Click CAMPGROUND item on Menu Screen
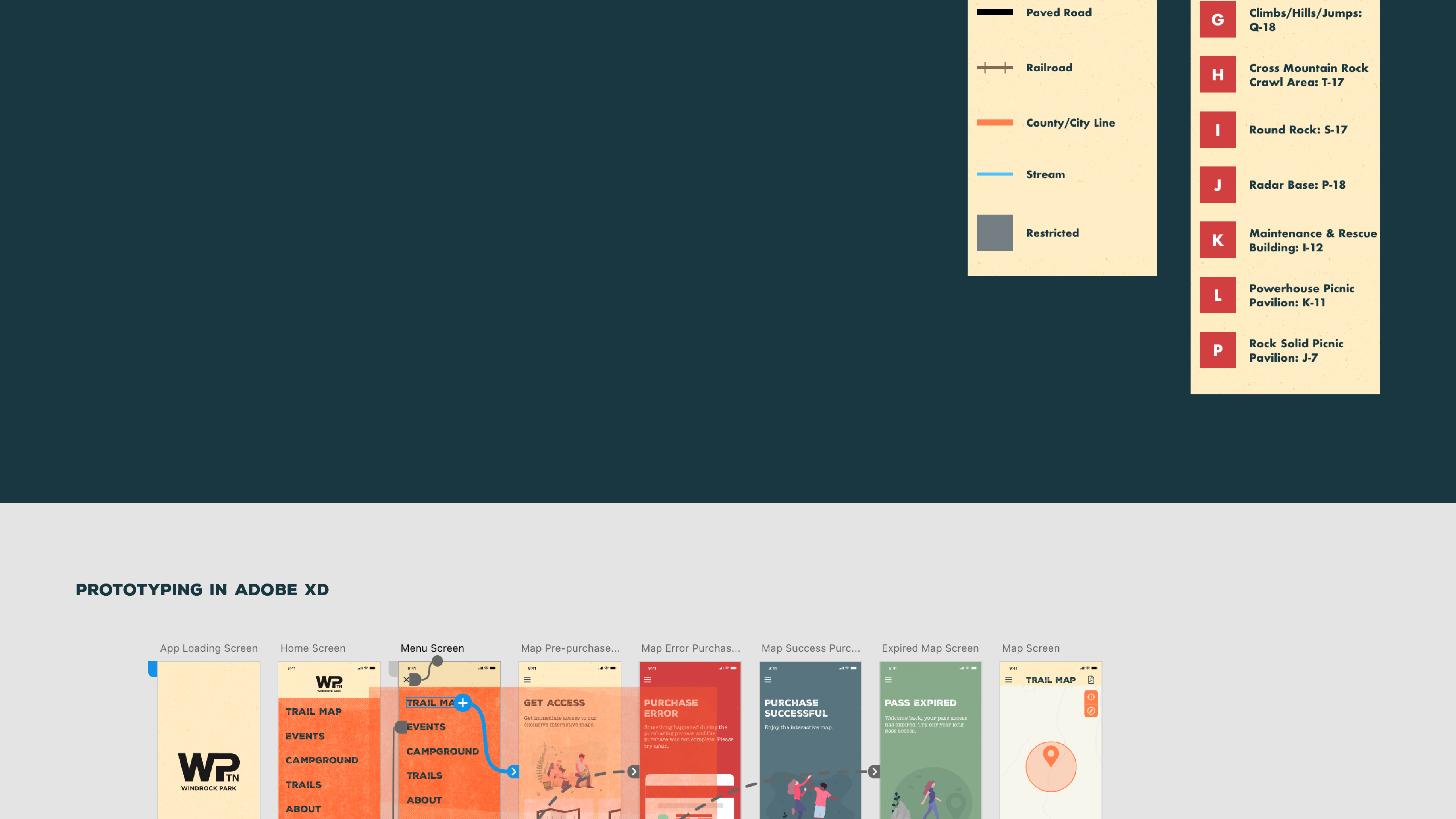 click(442, 751)
